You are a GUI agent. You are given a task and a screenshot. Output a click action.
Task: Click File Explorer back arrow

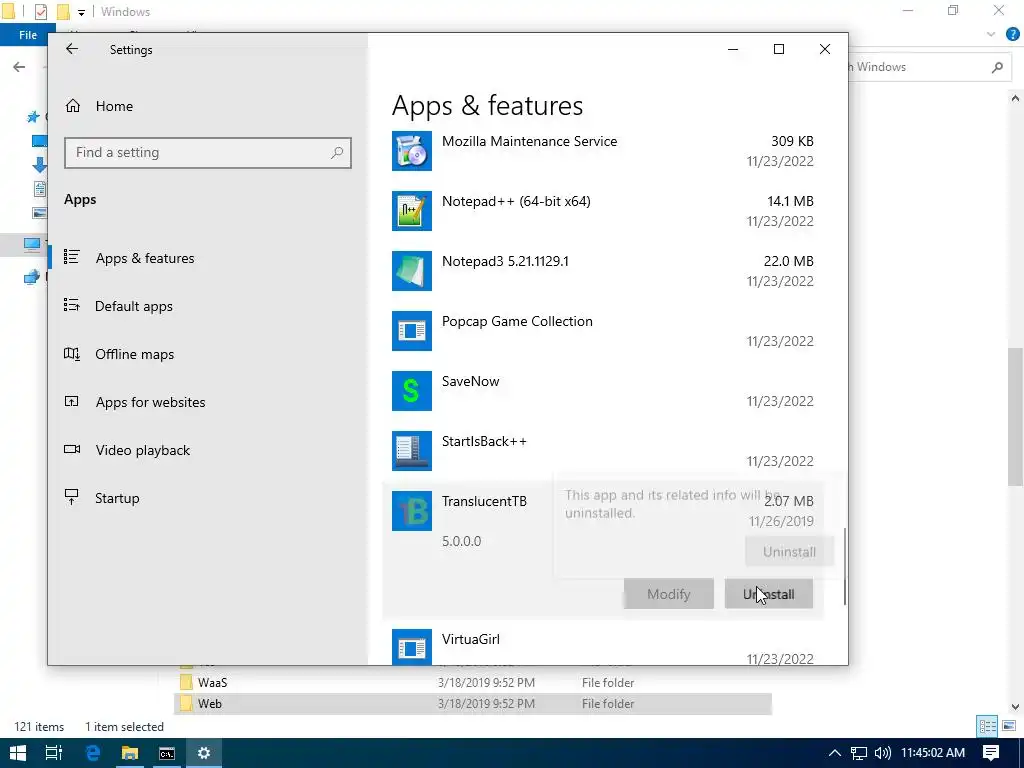[19, 67]
